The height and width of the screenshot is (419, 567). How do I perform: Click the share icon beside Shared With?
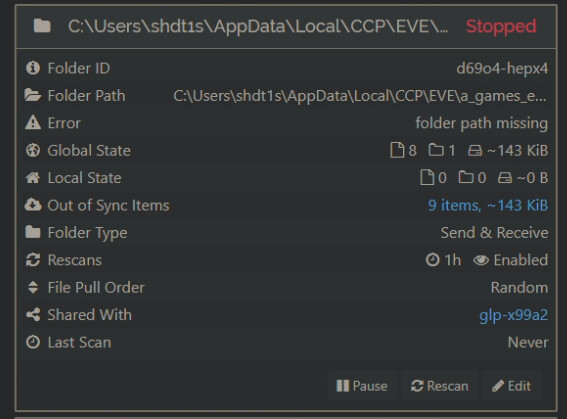click(x=33, y=315)
